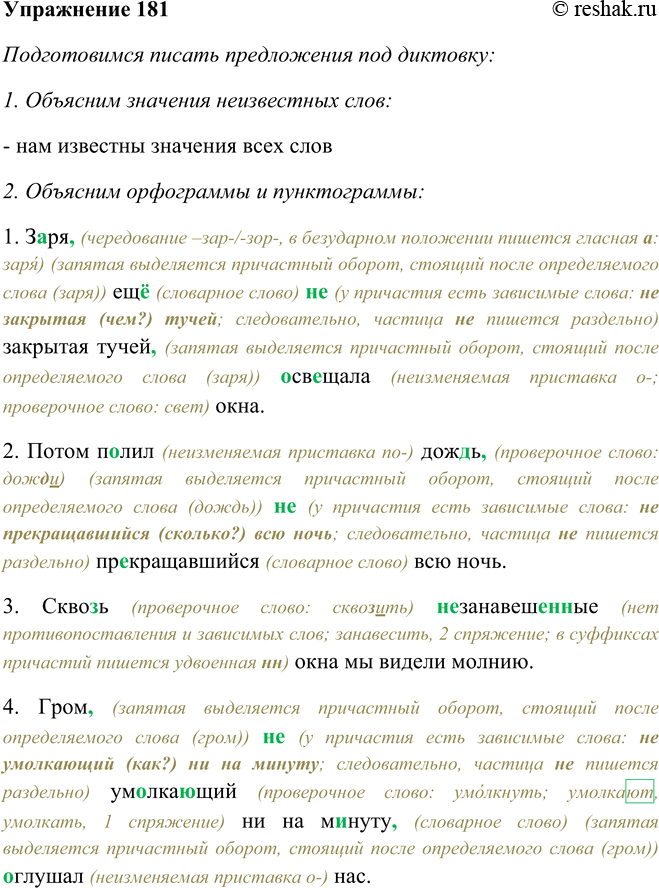Click "всю ночь." ending sentence 2

point(460,562)
